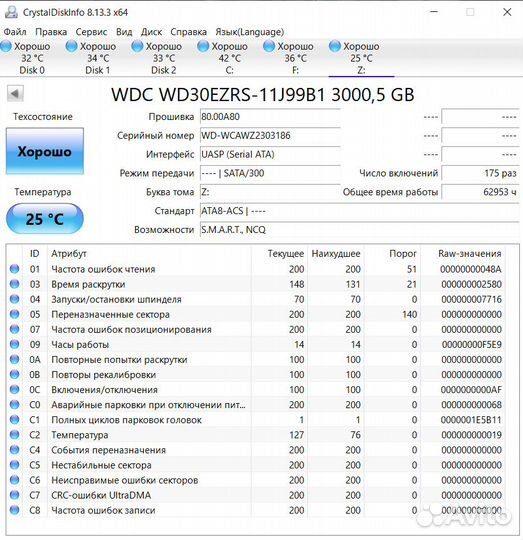
Task: Click raw value 00000000F5E9
Action: coord(472,344)
